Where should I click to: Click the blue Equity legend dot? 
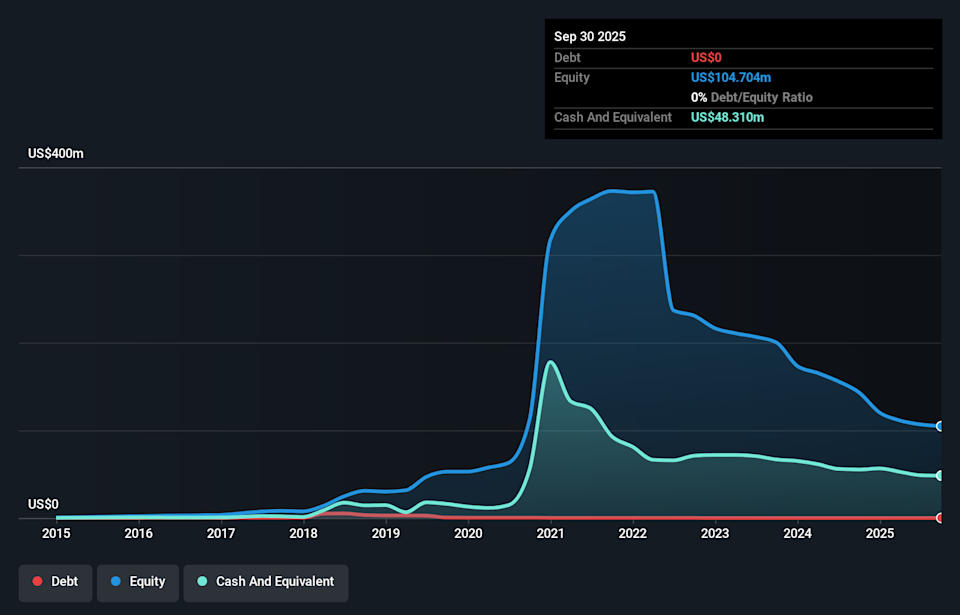point(116,581)
